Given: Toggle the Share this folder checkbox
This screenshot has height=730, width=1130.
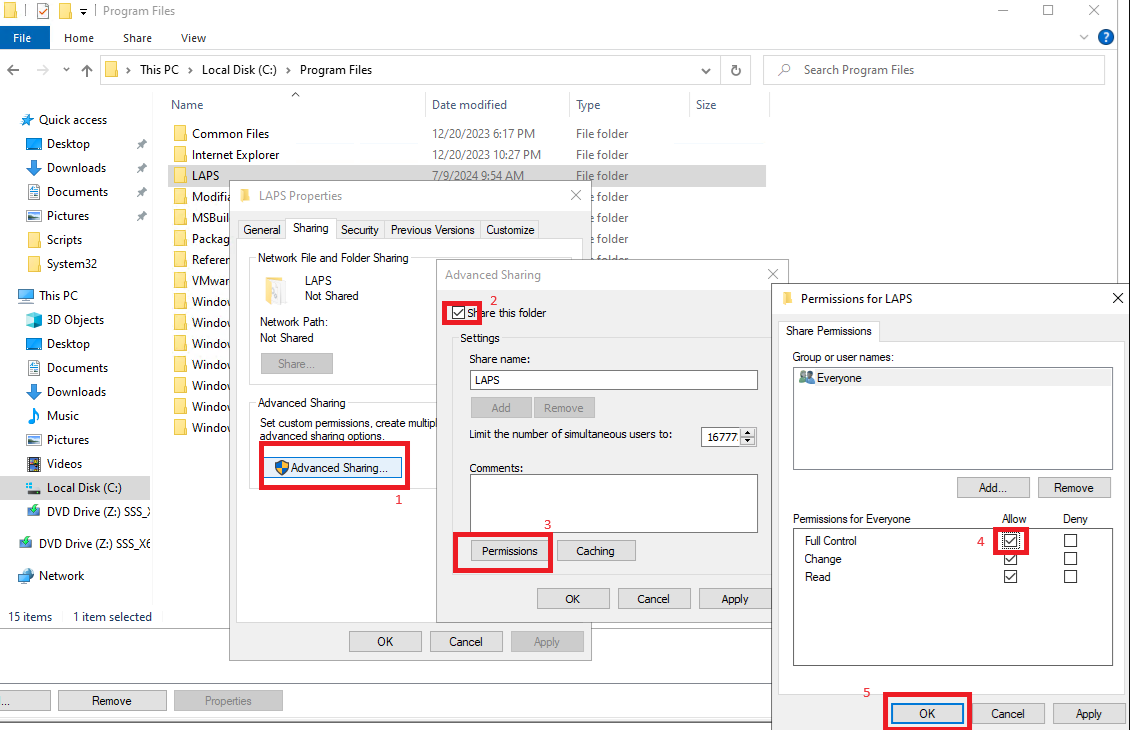Looking at the screenshot, I should (x=459, y=313).
